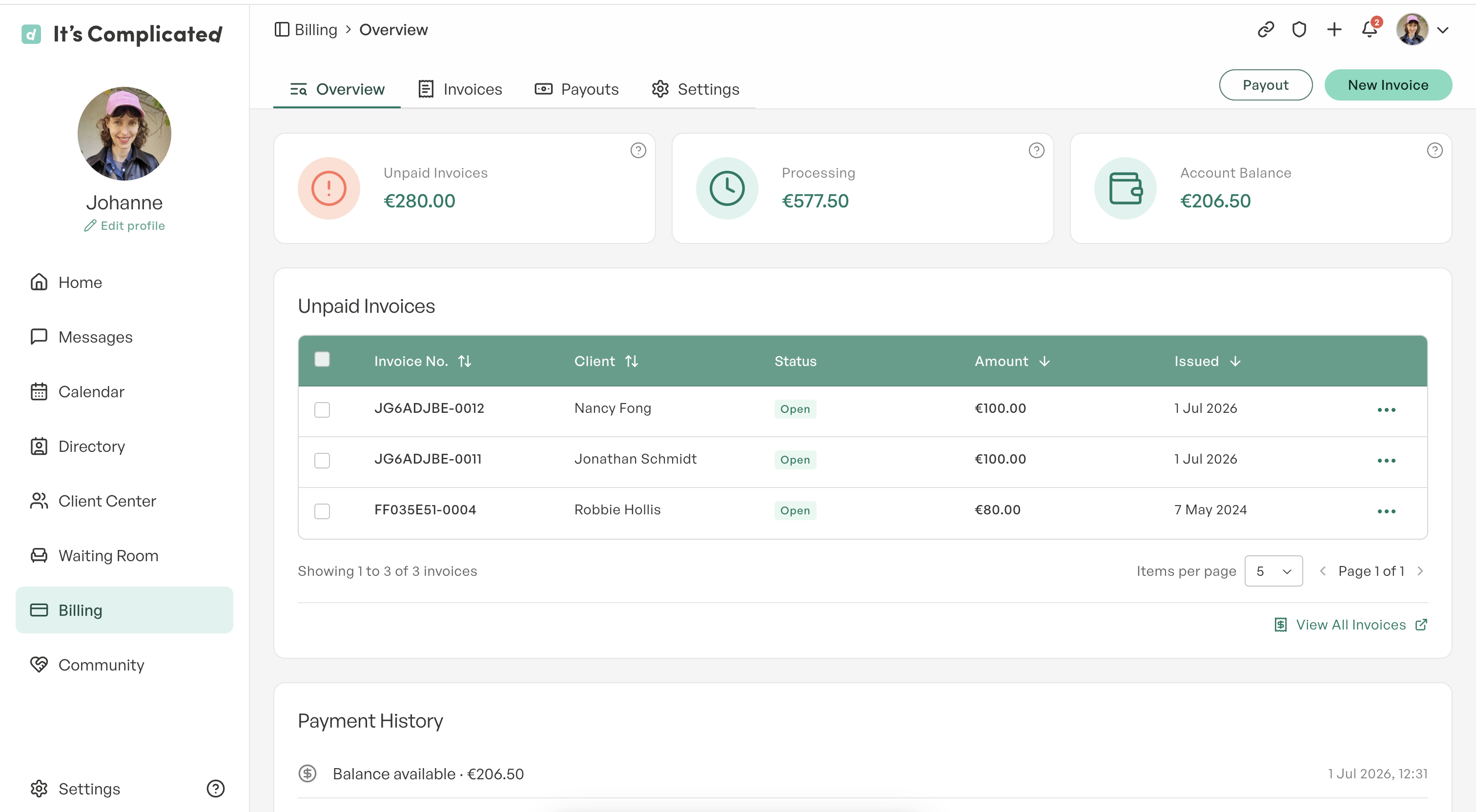Click the Overview breadcrumb text
Image resolution: width=1476 pixels, height=812 pixels.
[x=393, y=30]
